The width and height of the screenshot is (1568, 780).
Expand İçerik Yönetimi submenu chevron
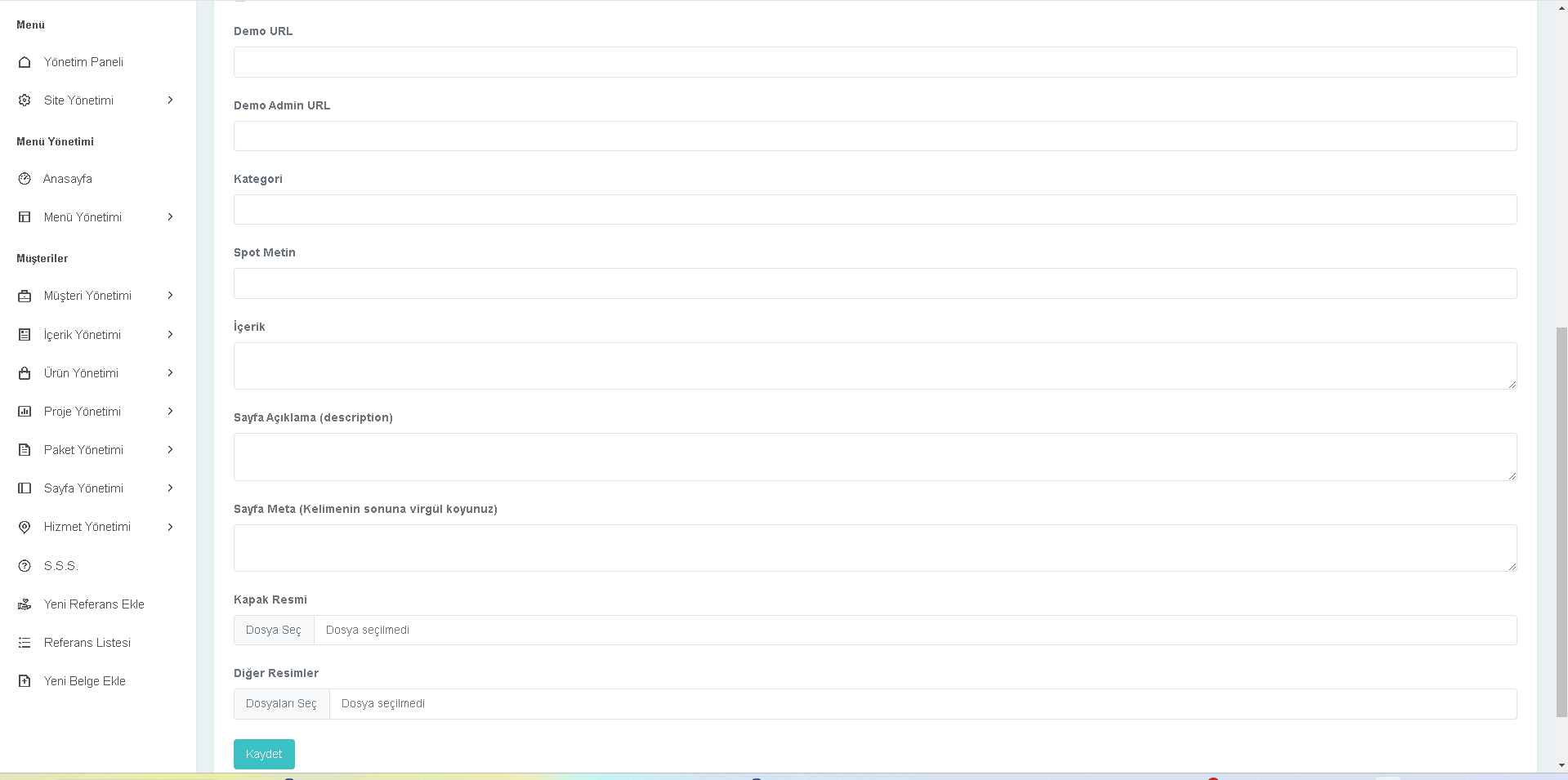[170, 335]
